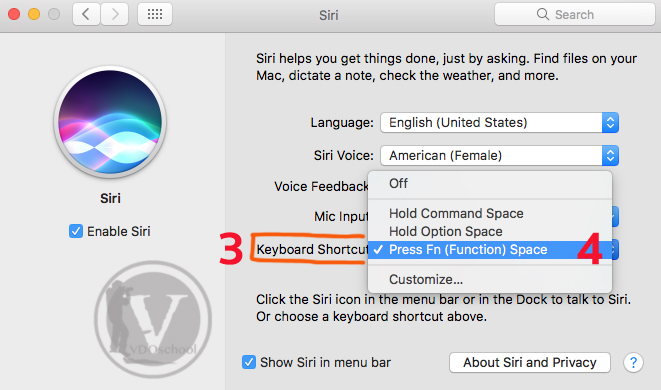This screenshot has width=661, height=390.
Task: Open help with the question mark button
Action: [633, 362]
